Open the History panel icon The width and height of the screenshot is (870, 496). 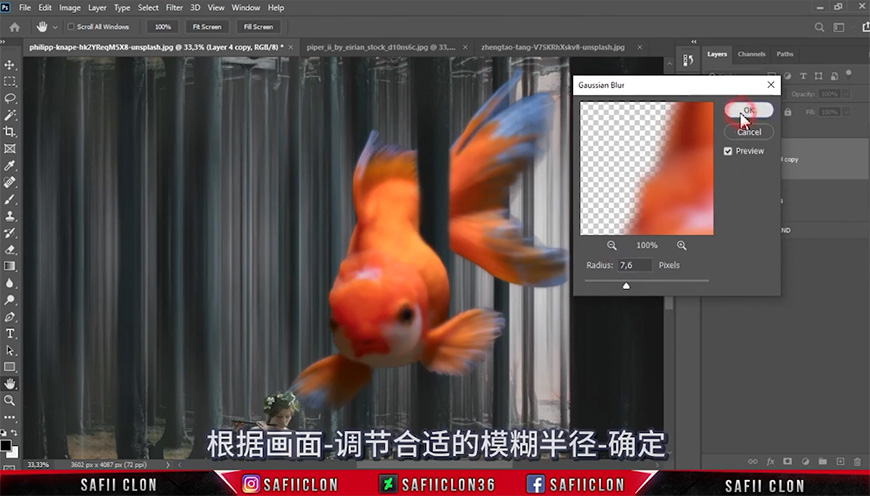(688, 60)
